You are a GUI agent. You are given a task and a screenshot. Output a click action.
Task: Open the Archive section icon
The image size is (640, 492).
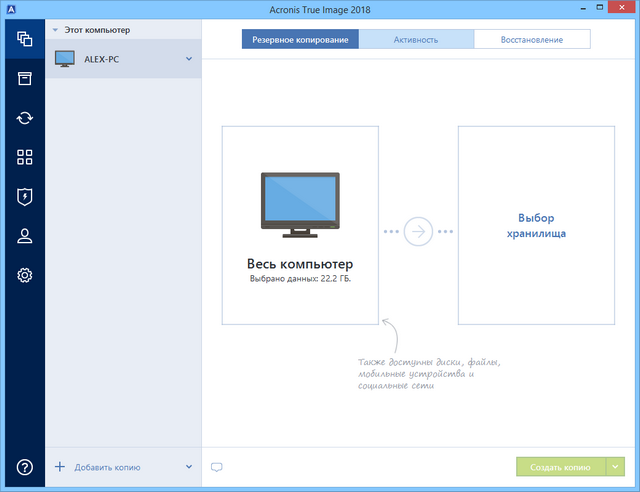[24, 79]
